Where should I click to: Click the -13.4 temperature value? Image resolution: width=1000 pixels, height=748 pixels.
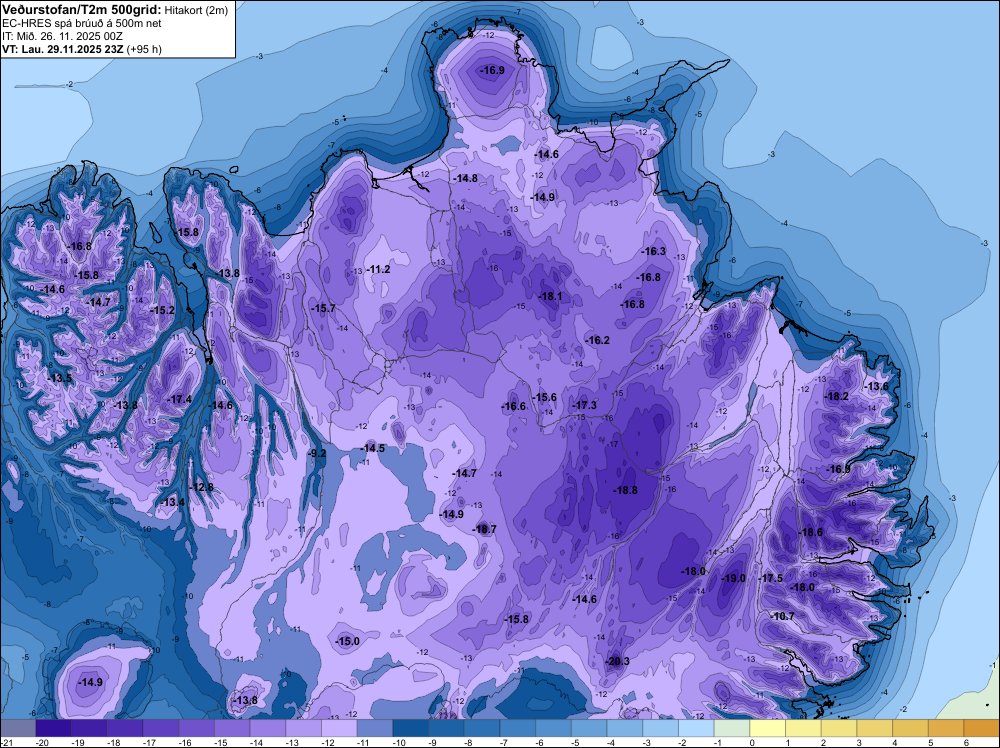(172, 503)
